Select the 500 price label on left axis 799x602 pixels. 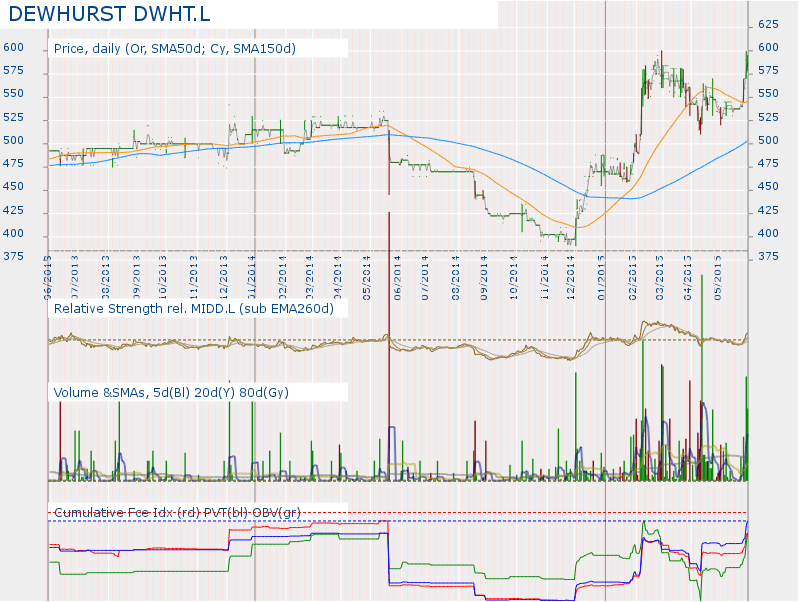point(14,141)
